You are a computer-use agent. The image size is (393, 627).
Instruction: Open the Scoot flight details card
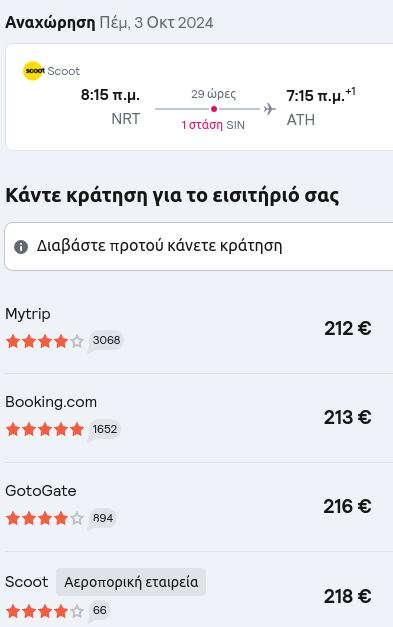(199, 97)
